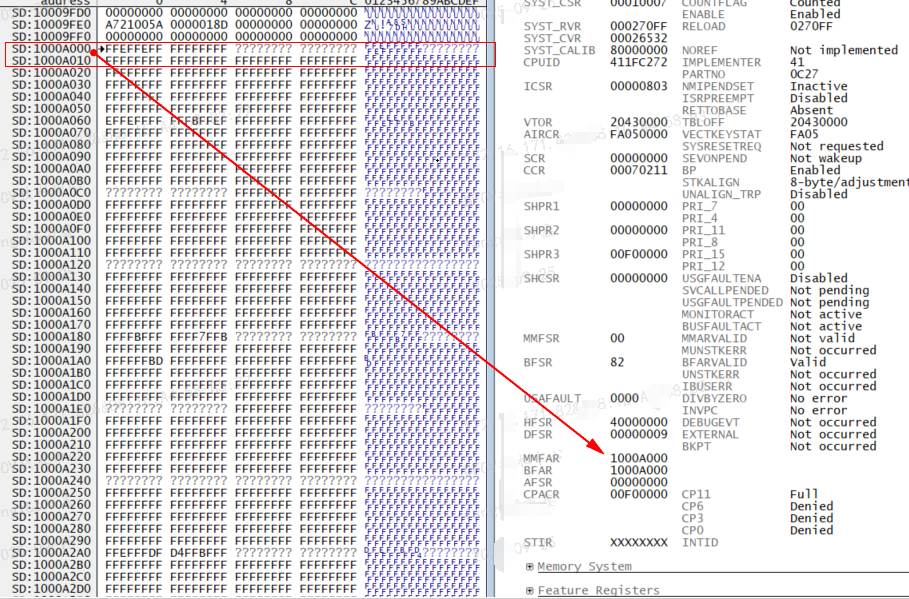Click SYST_CALIB value 80000000
This screenshot has width=909, height=599.
[639, 50]
